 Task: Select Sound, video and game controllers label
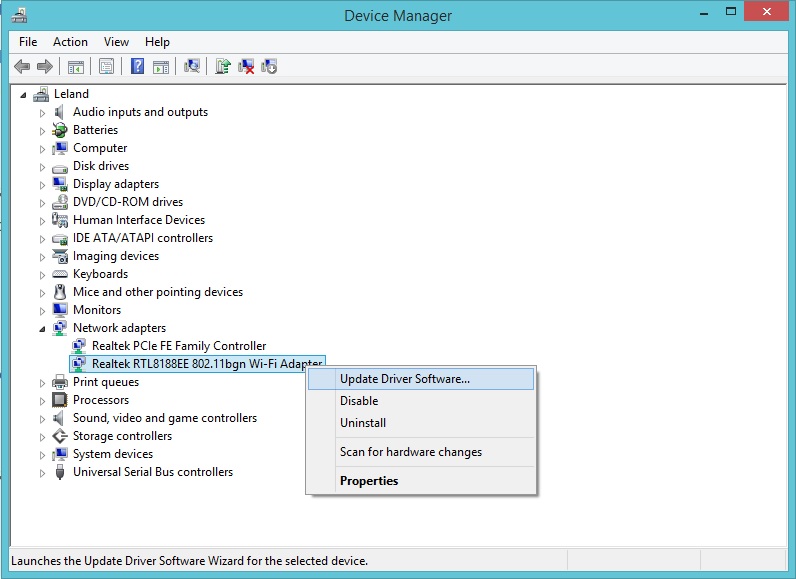click(165, 418)
